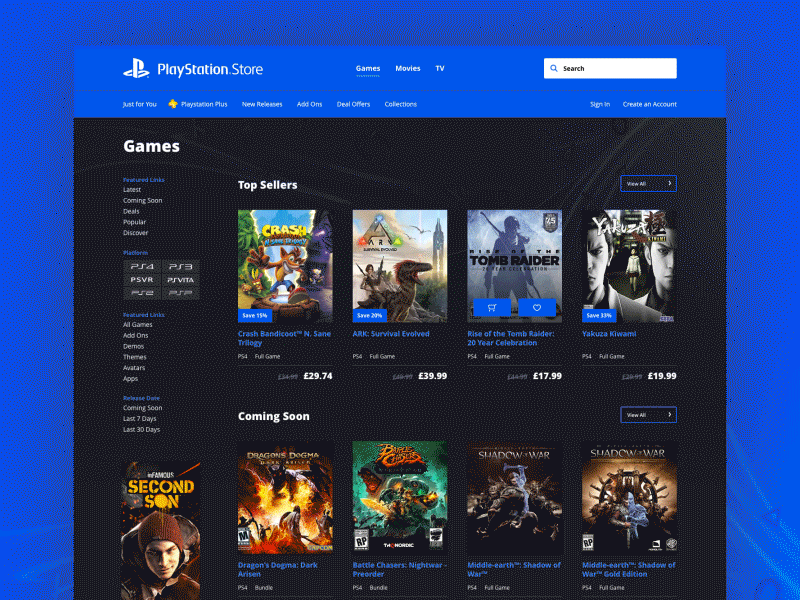Open Latest in sidebar links

pos(132,189)
